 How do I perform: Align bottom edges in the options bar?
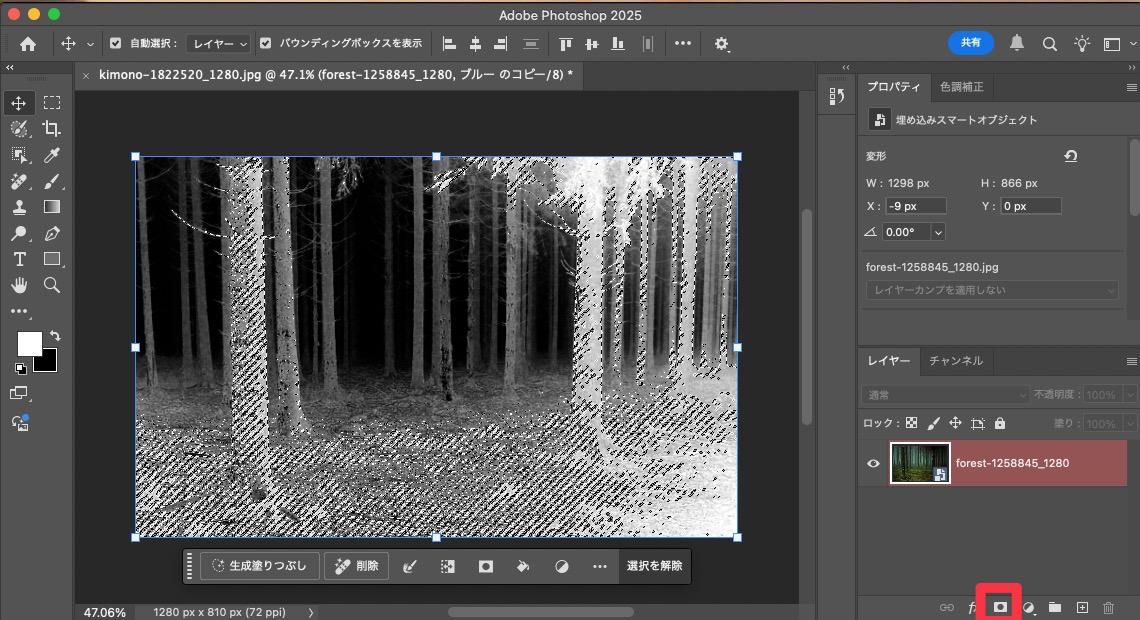618,44
